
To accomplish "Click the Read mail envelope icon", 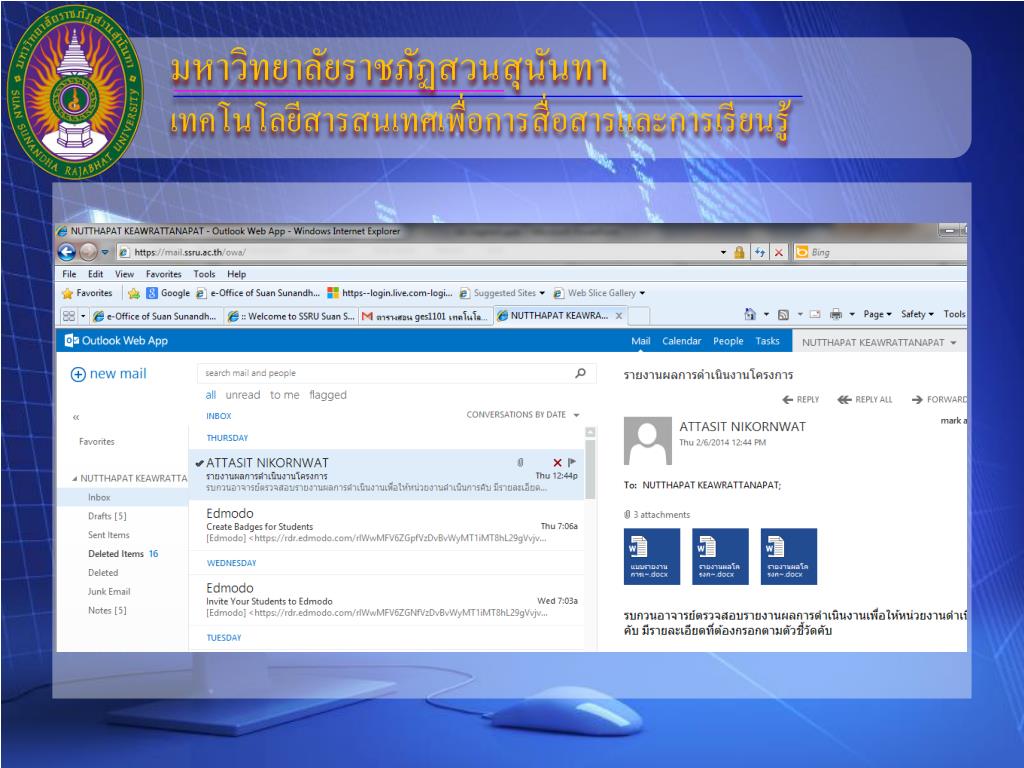I will (x=815, y=314).
